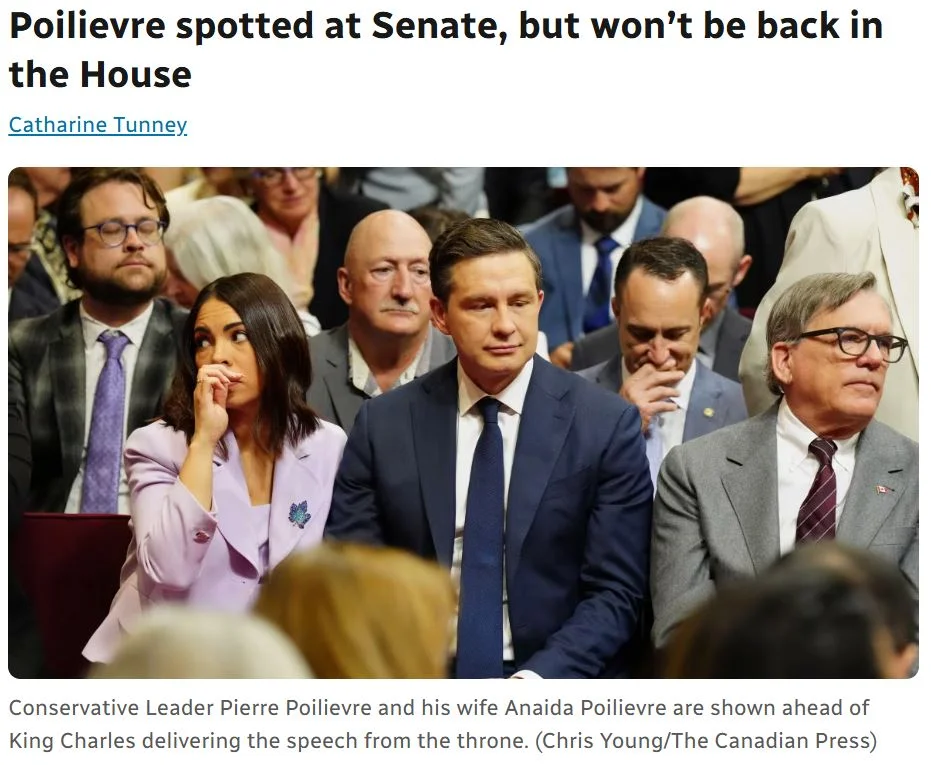Click the round glasses on the bearded man
Viewport: 931px width, 765px height.
coord(125,232)
